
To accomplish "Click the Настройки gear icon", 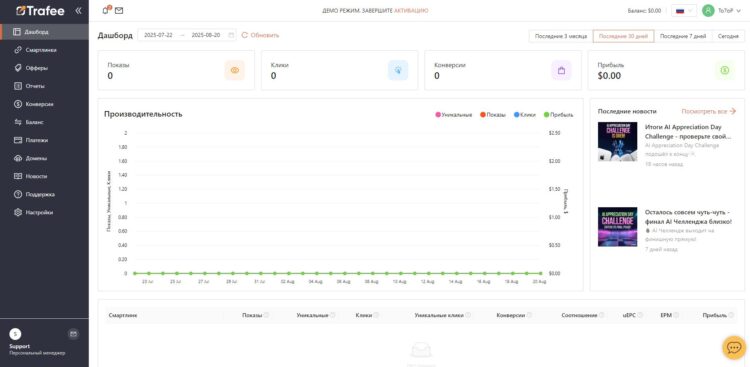I will point(18,212).
